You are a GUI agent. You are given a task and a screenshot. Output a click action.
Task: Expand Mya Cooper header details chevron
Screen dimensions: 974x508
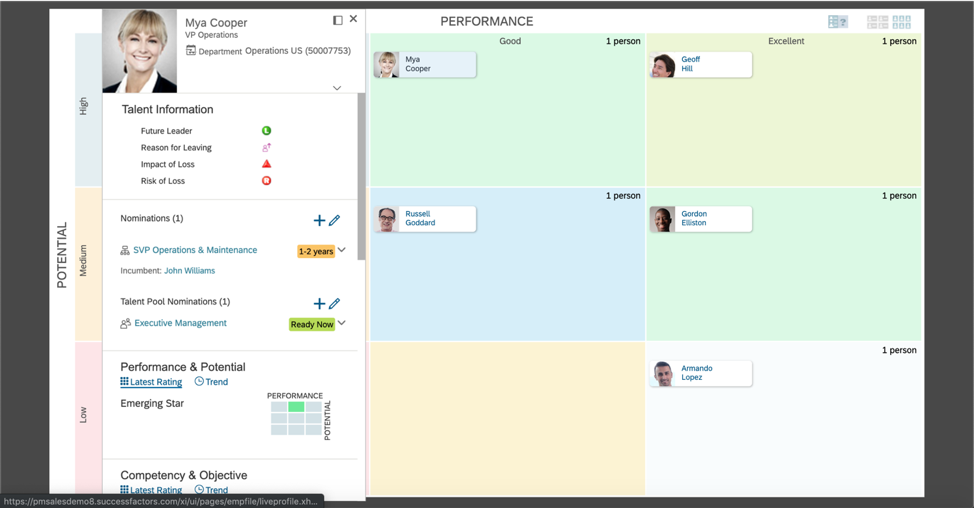337,88
